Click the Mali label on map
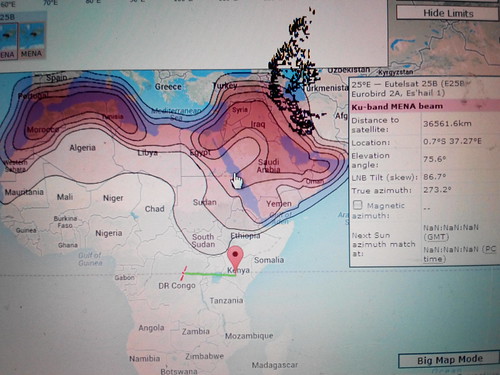Viewport: 500px width, 375px height. 65,197
